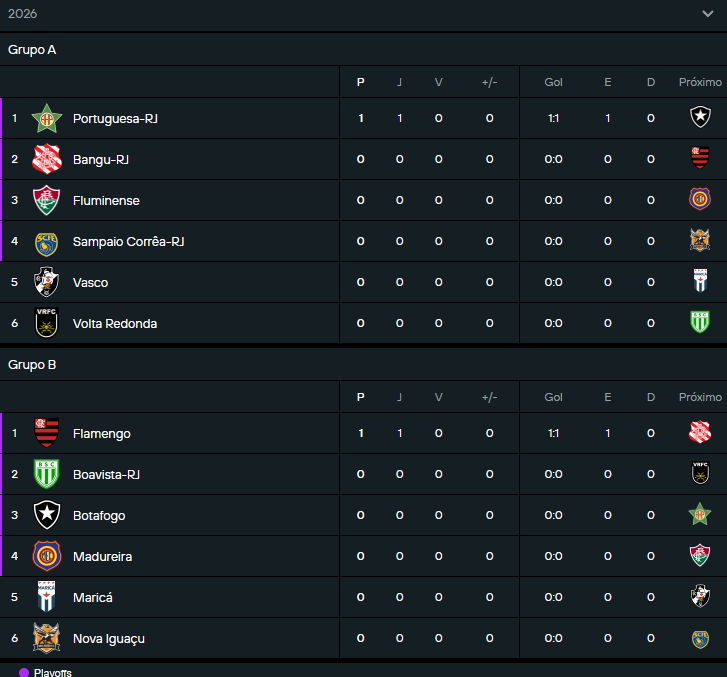The width and height of the screenshot is (727, 677).
Task: Click Bangu crest next opponent for Flamengo
Action: 700,432
